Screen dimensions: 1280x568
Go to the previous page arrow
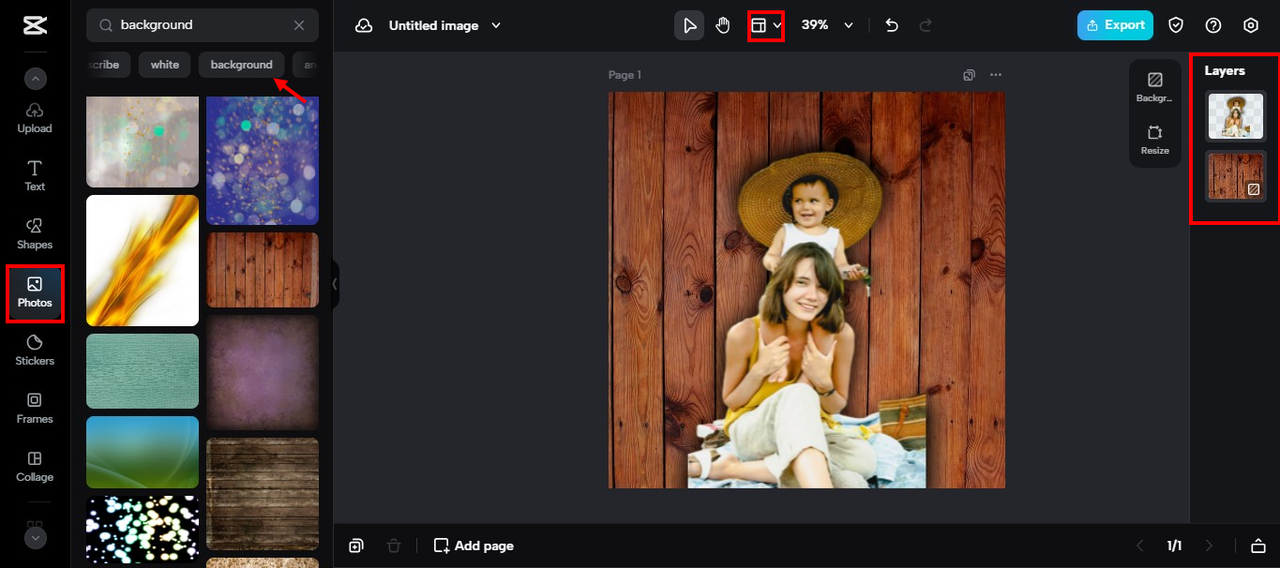1139,546
